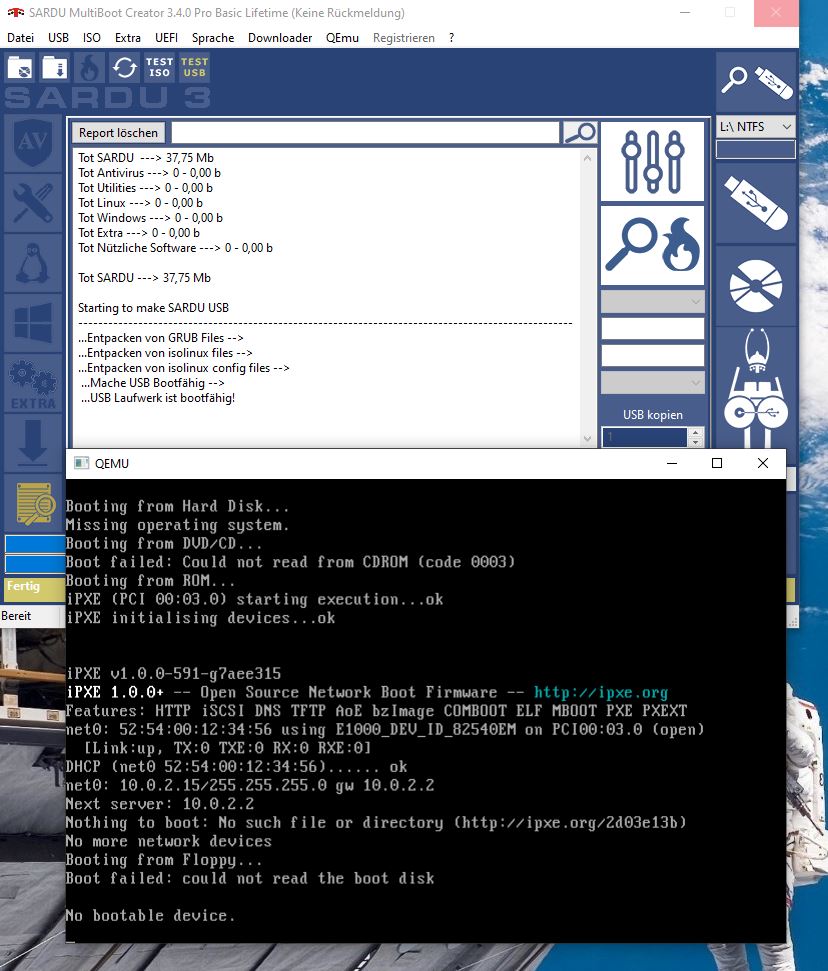The height and width of the screenshot is (971, 828).
Task: Open the Antivirus AV shield category
Action: [x=33, y=143]
